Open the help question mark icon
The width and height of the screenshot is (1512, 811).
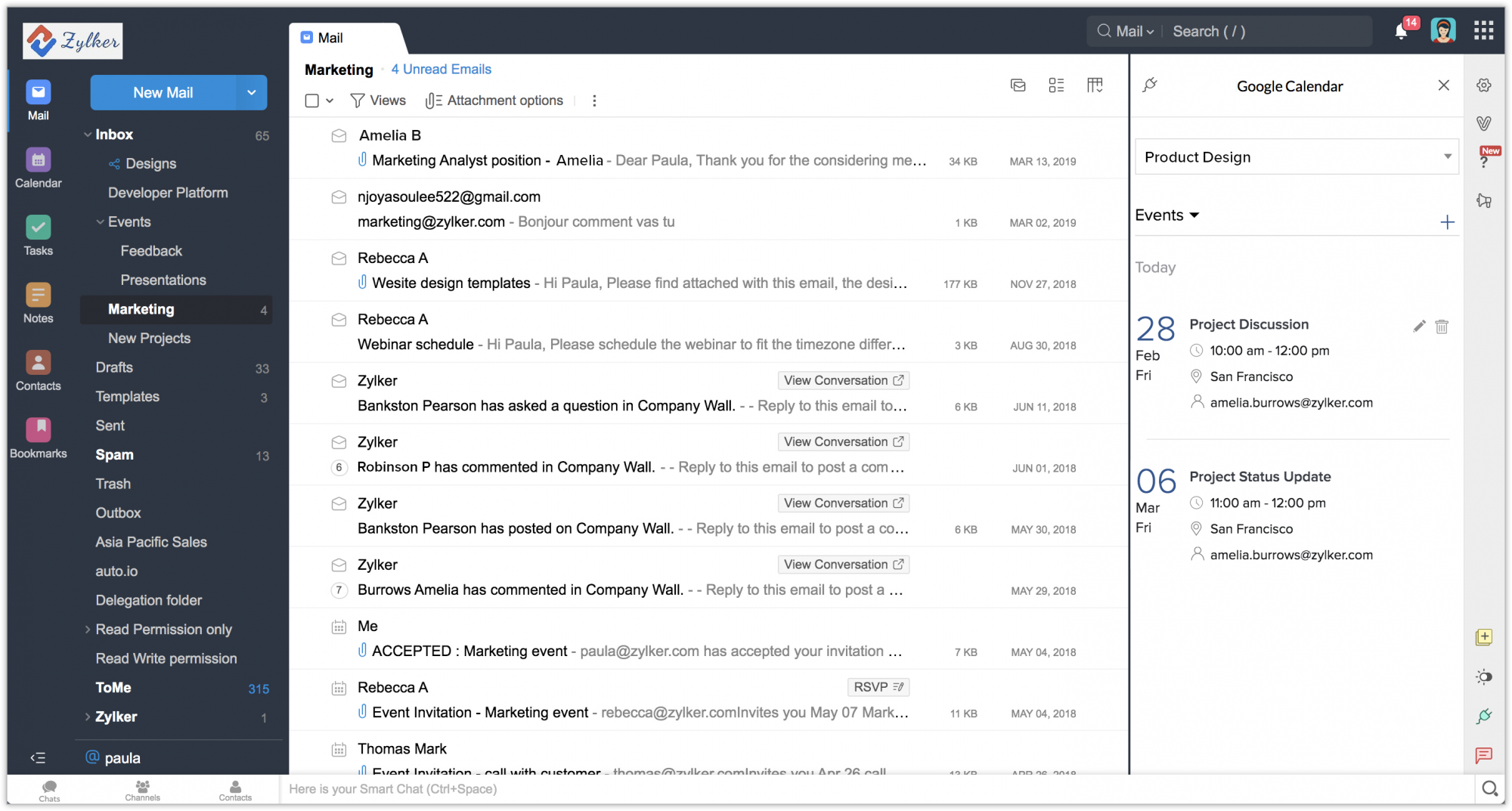1484,162
